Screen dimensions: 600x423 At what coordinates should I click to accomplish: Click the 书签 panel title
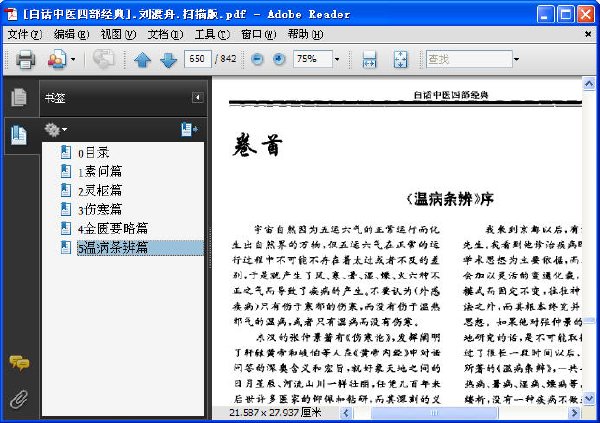(x=55, y=98)
